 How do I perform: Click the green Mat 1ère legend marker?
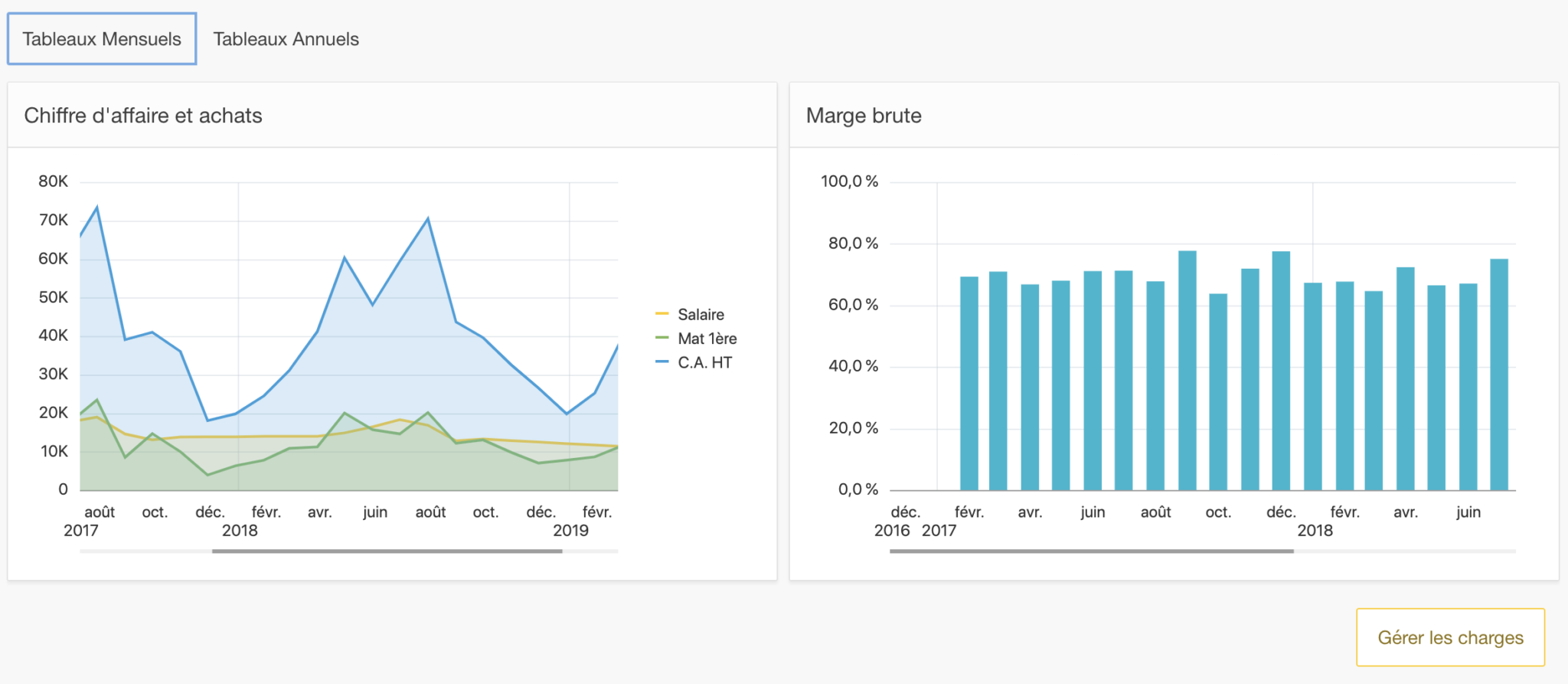click(x=662, y=338)
